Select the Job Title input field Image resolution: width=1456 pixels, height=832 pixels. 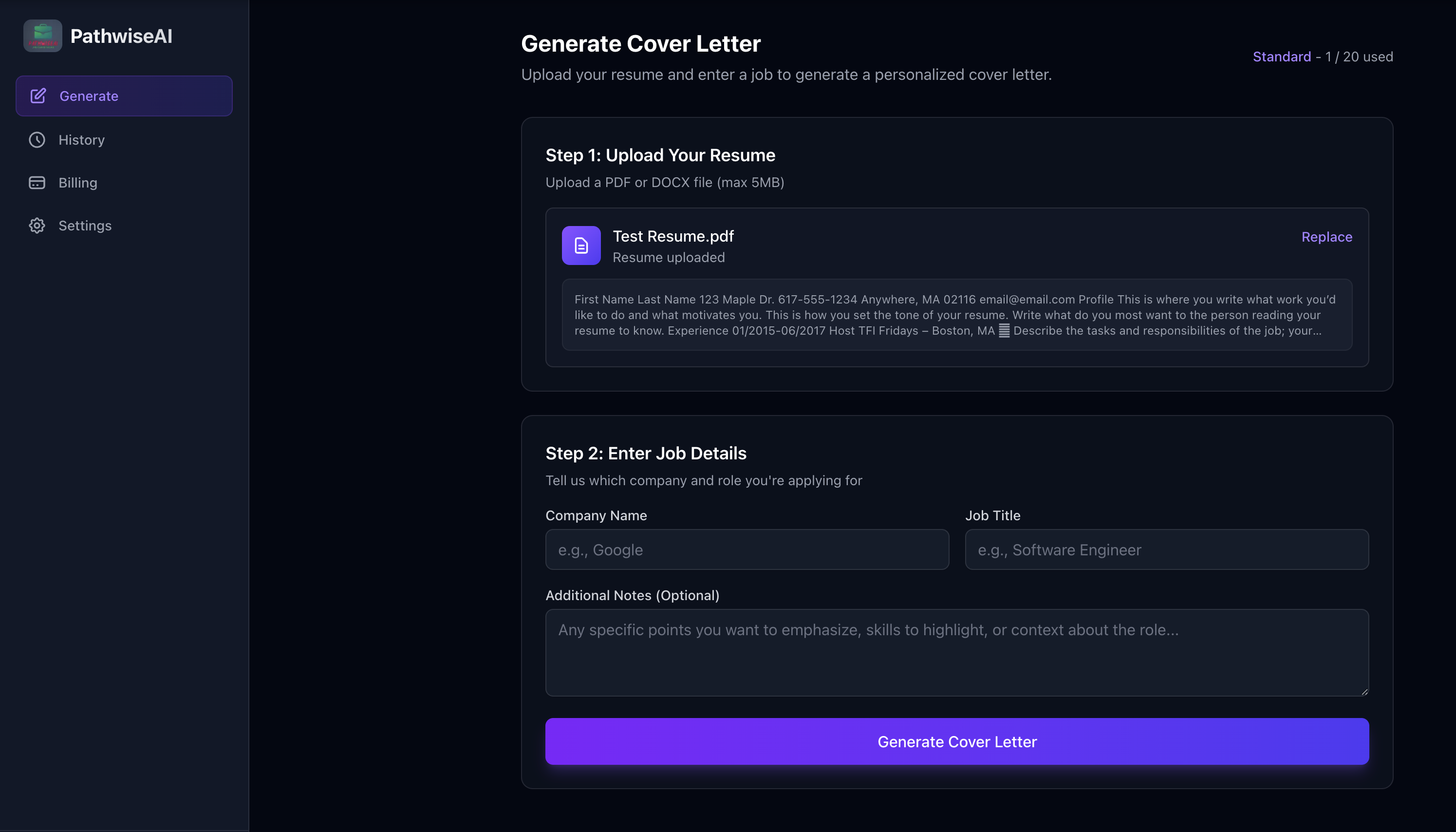point(1166,549)
